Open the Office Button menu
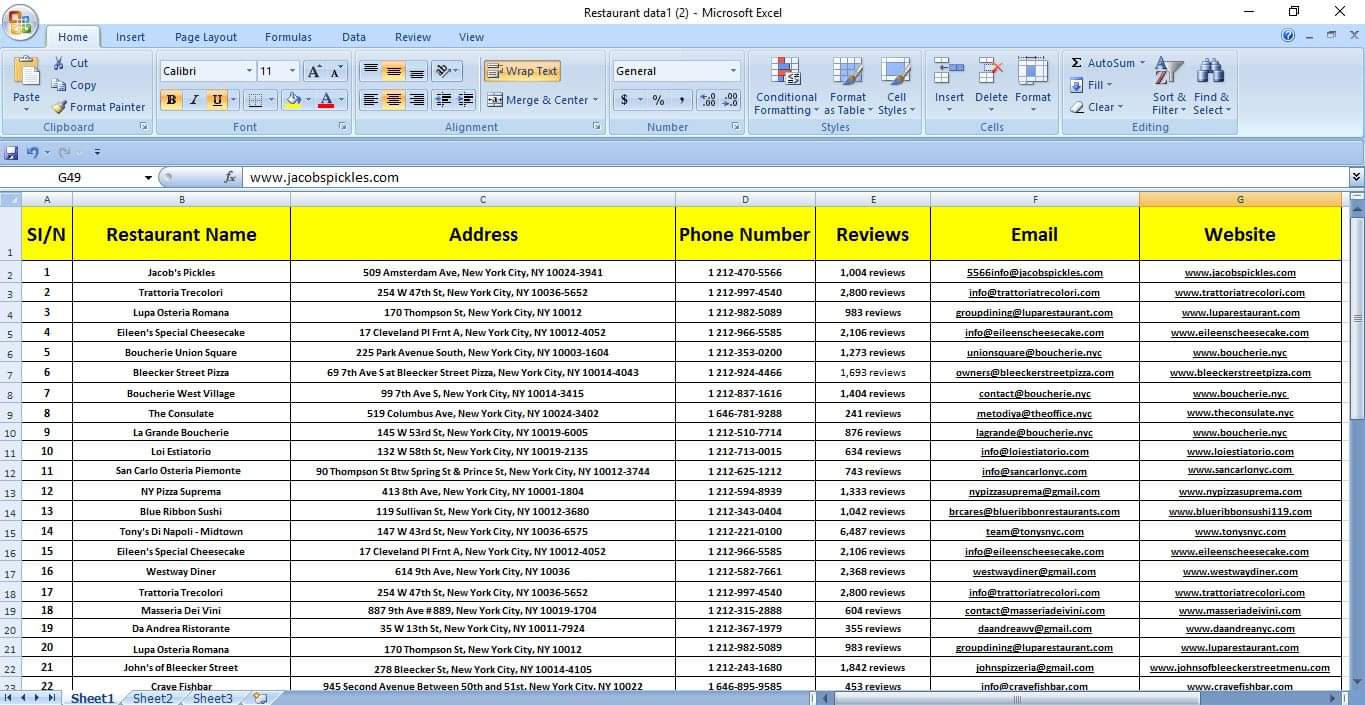This screenshot has height=705, width=1365. (x=20, y=22)
